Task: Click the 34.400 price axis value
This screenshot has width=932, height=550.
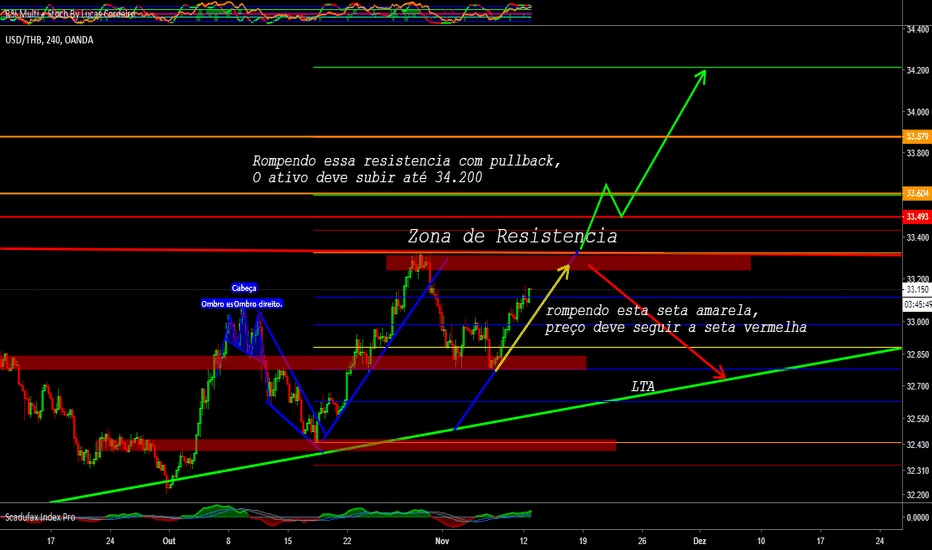Action: tap(918, 29)
